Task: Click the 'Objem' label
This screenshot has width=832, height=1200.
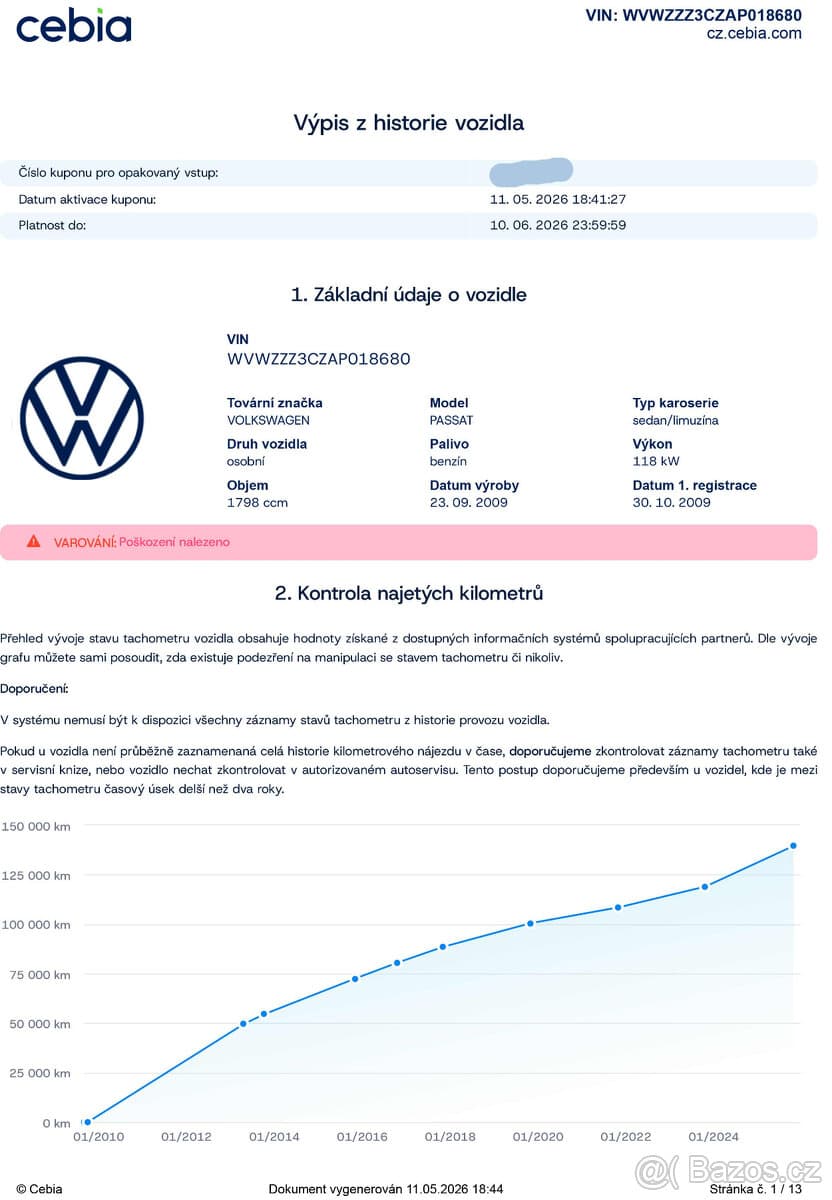Action: pyautogui.click(x=247, y=485)
